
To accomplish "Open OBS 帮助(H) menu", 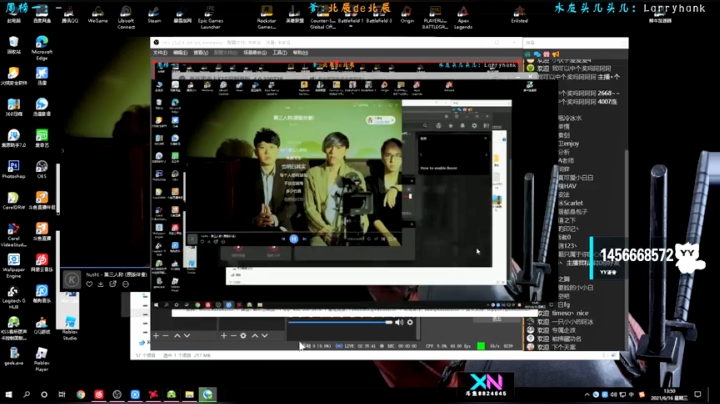I will click(300, 53).
